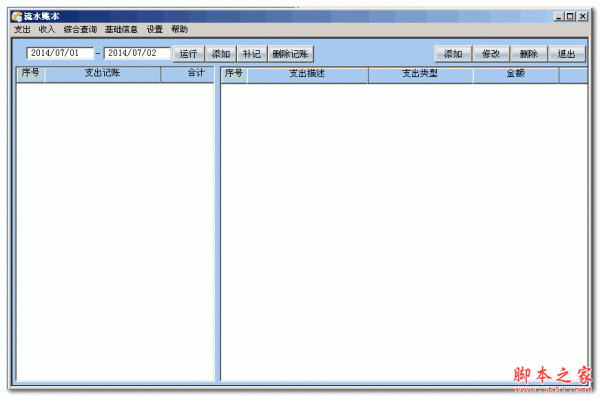
Task: Click the 删除 button beside 退出
Action: coord(528,54)
